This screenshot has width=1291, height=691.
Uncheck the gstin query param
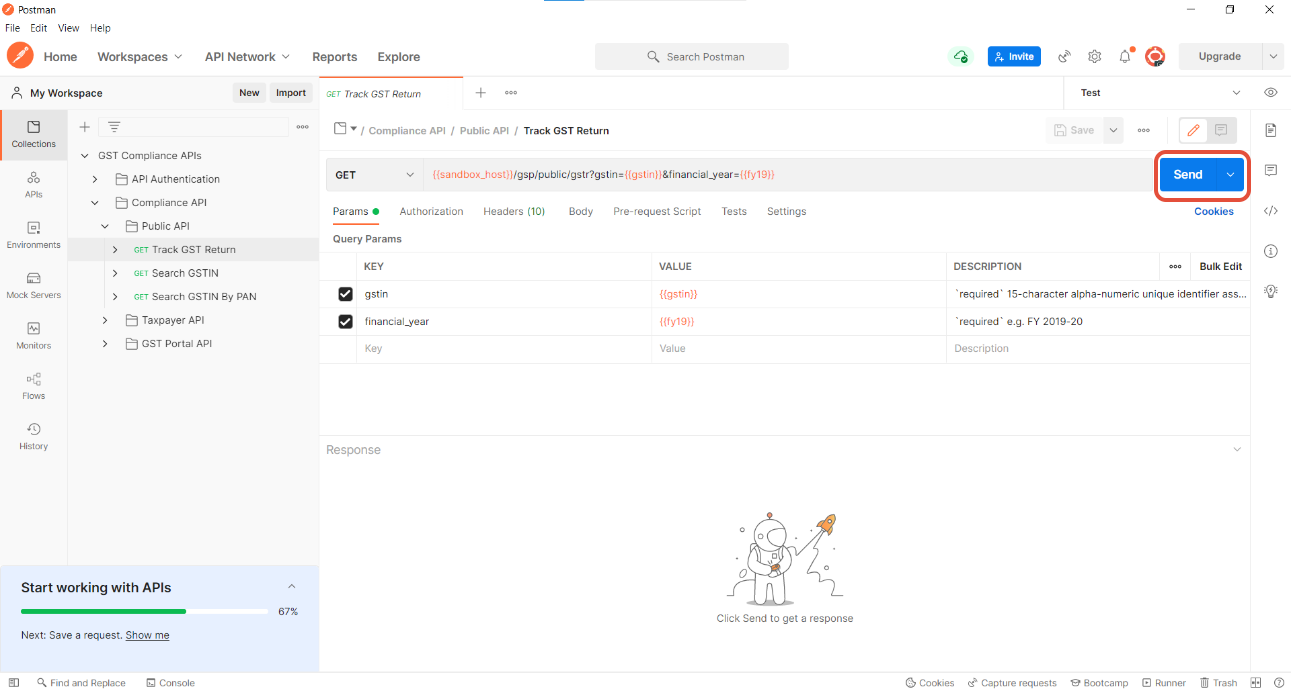point(345,294)
